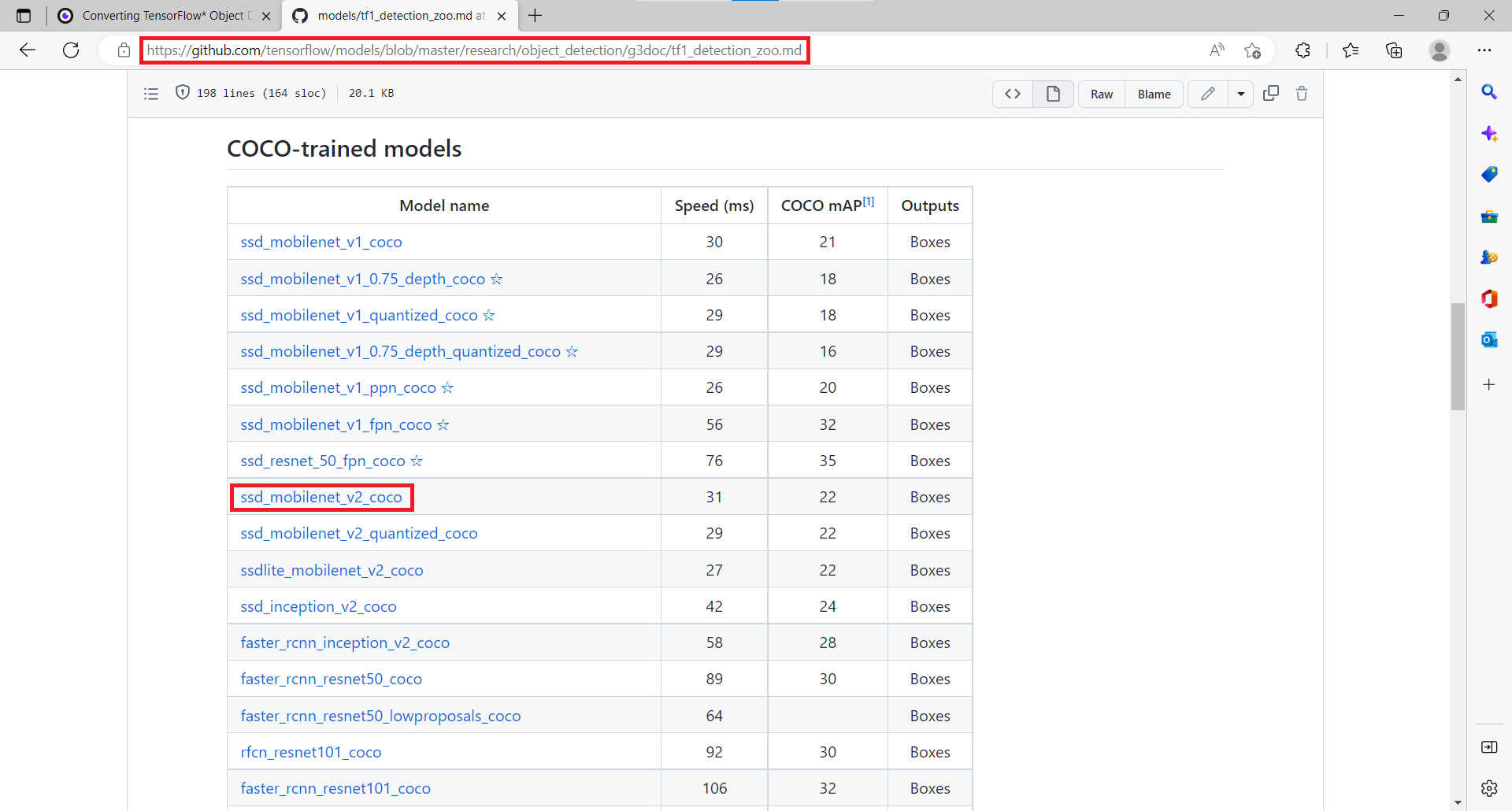Open faster_rcnn_inception_v2_coco link

coord(345,643)
